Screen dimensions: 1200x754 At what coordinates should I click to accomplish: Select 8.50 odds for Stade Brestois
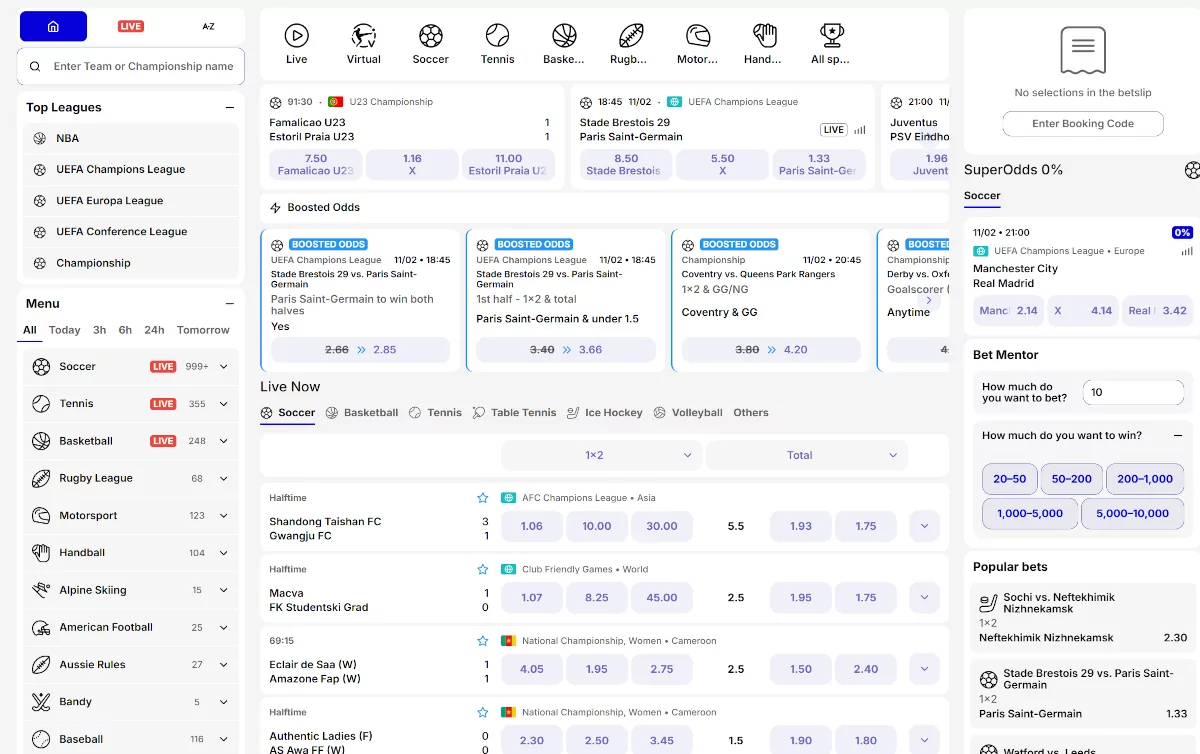(626, 164)
